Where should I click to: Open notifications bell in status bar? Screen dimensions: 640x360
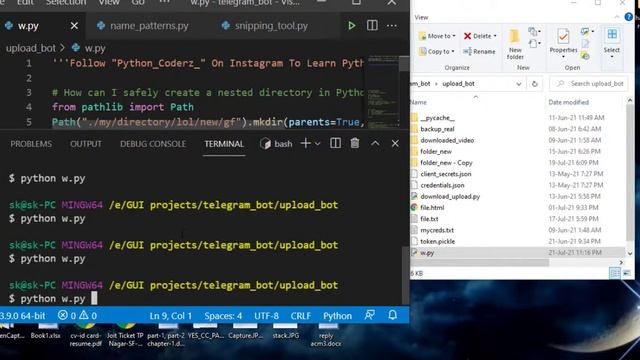(x=392, y=315)
